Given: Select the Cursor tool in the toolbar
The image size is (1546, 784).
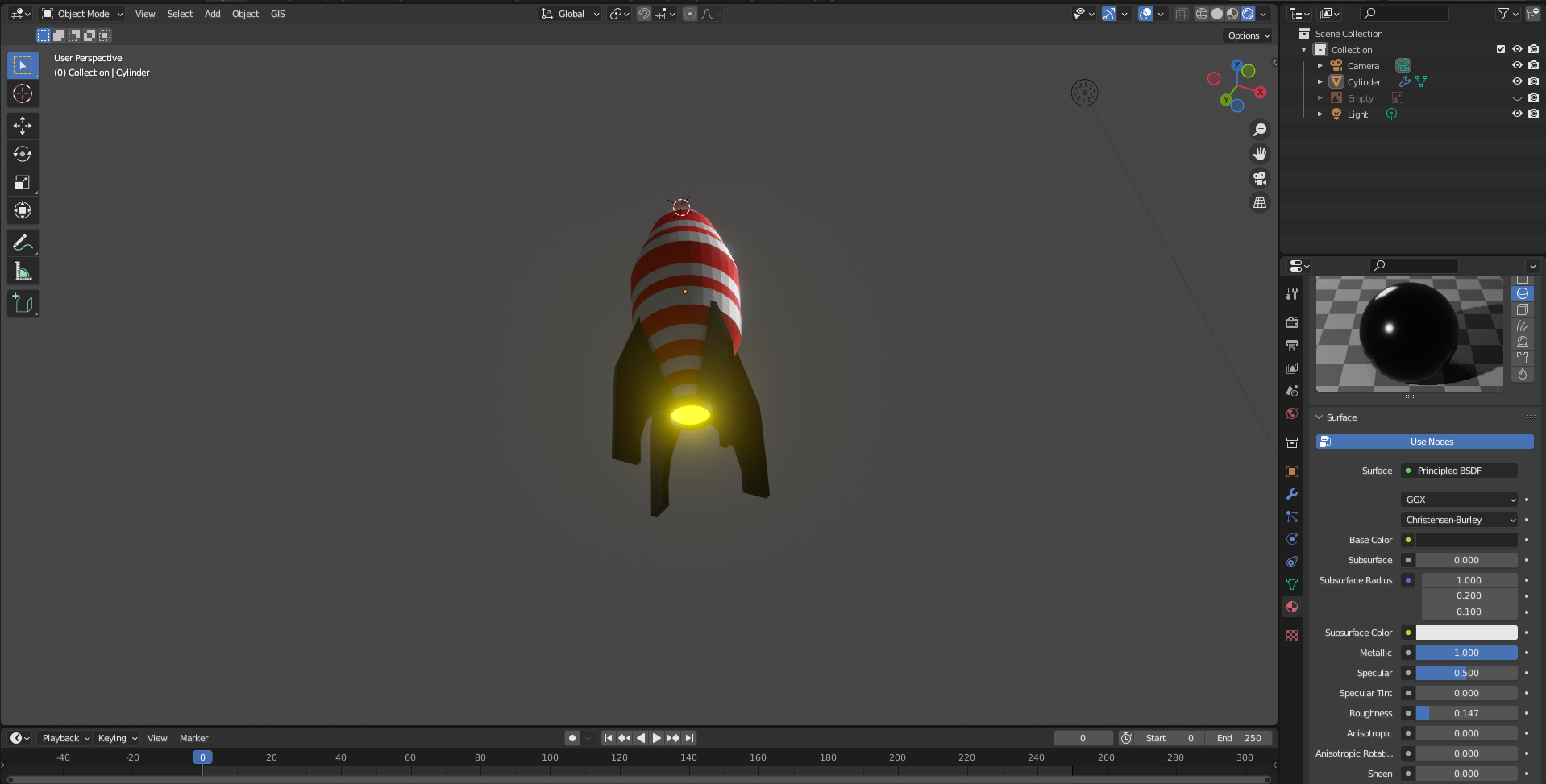Looking at the screenshot, I should [x=23, y=93].
